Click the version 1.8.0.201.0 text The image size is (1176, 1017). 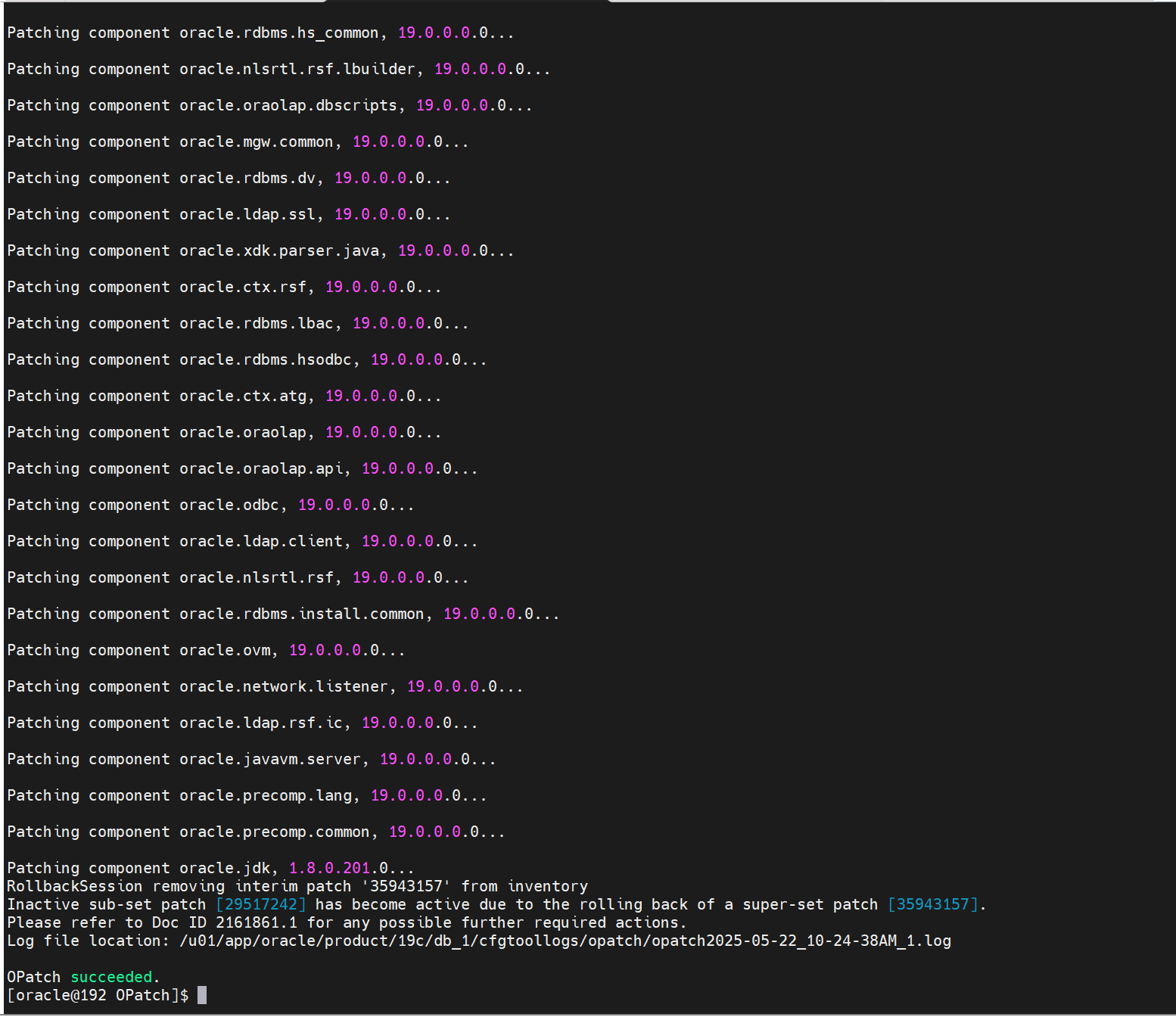pos(338,868)
